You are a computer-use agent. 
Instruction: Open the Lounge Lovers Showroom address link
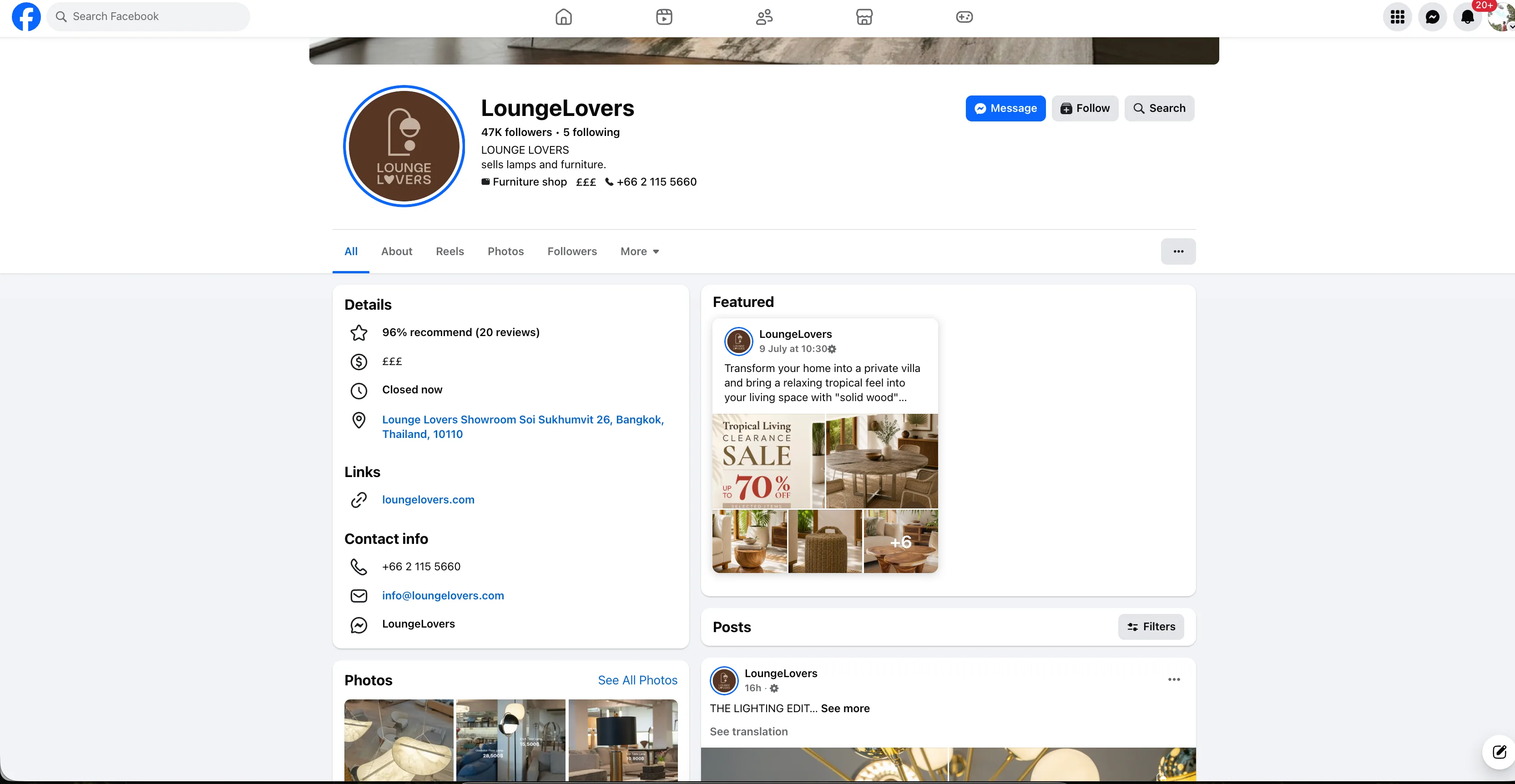(523, 427)
